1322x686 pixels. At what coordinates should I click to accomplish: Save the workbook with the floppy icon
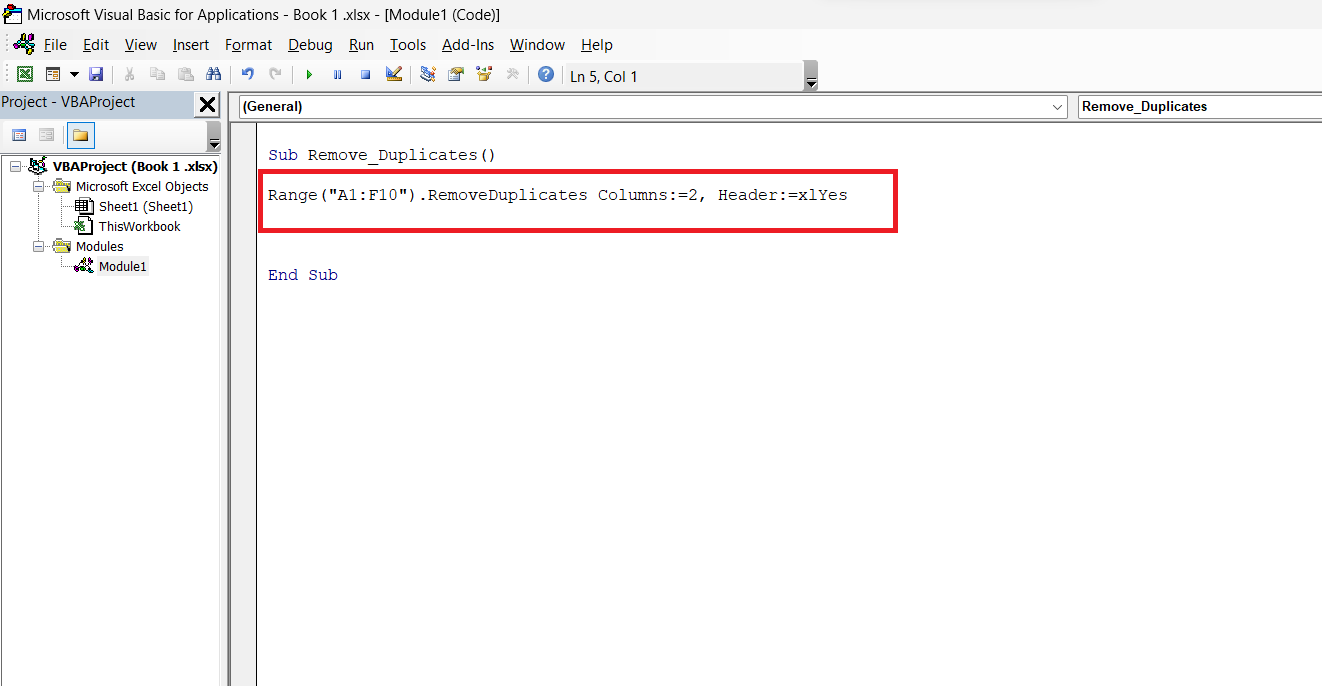click(x=96, y=75)
